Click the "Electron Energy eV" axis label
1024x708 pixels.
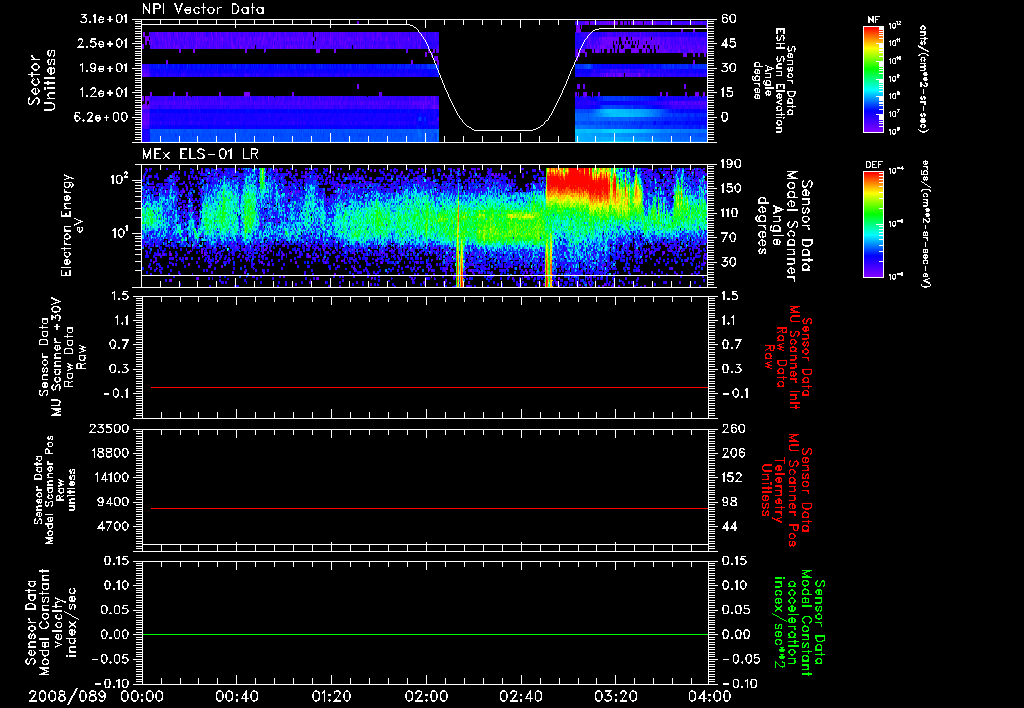pos(72,225)
